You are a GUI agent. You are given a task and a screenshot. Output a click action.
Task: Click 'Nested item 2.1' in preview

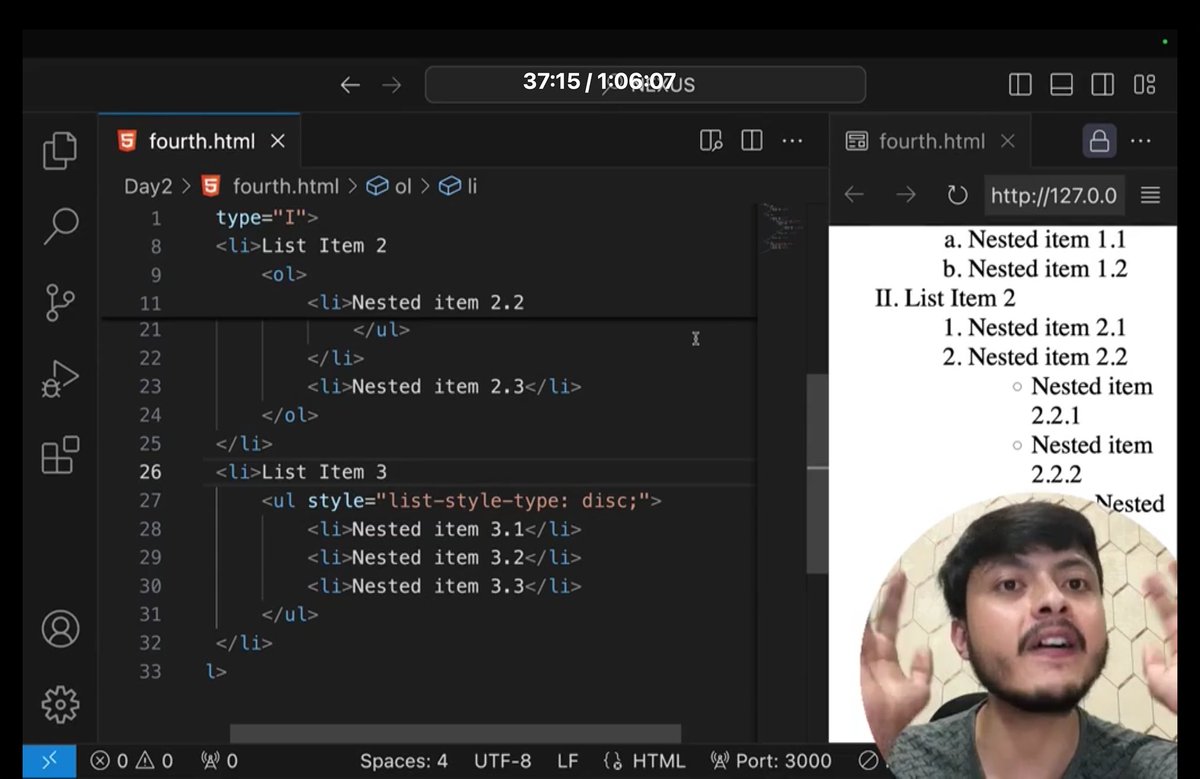[1047, 327]
